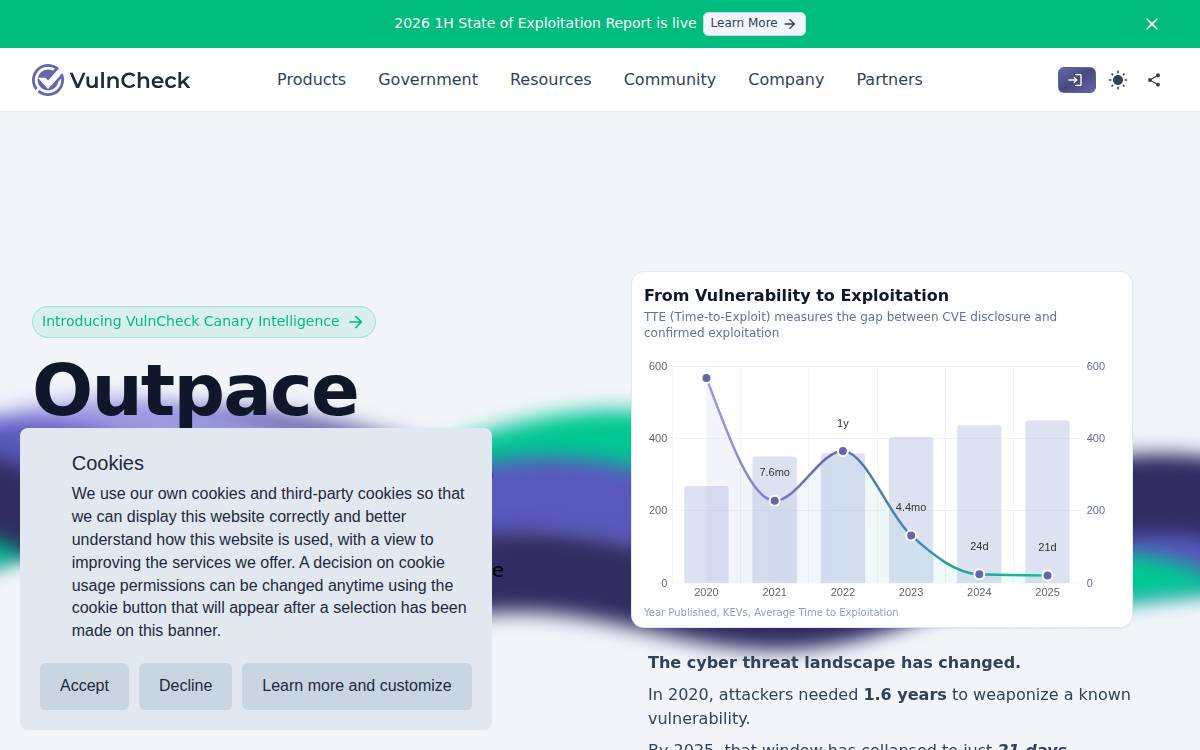Image resolution: width=1200 pixels, height=750 pixels.
Task: Open the Products menu
Action: [311, 80]
